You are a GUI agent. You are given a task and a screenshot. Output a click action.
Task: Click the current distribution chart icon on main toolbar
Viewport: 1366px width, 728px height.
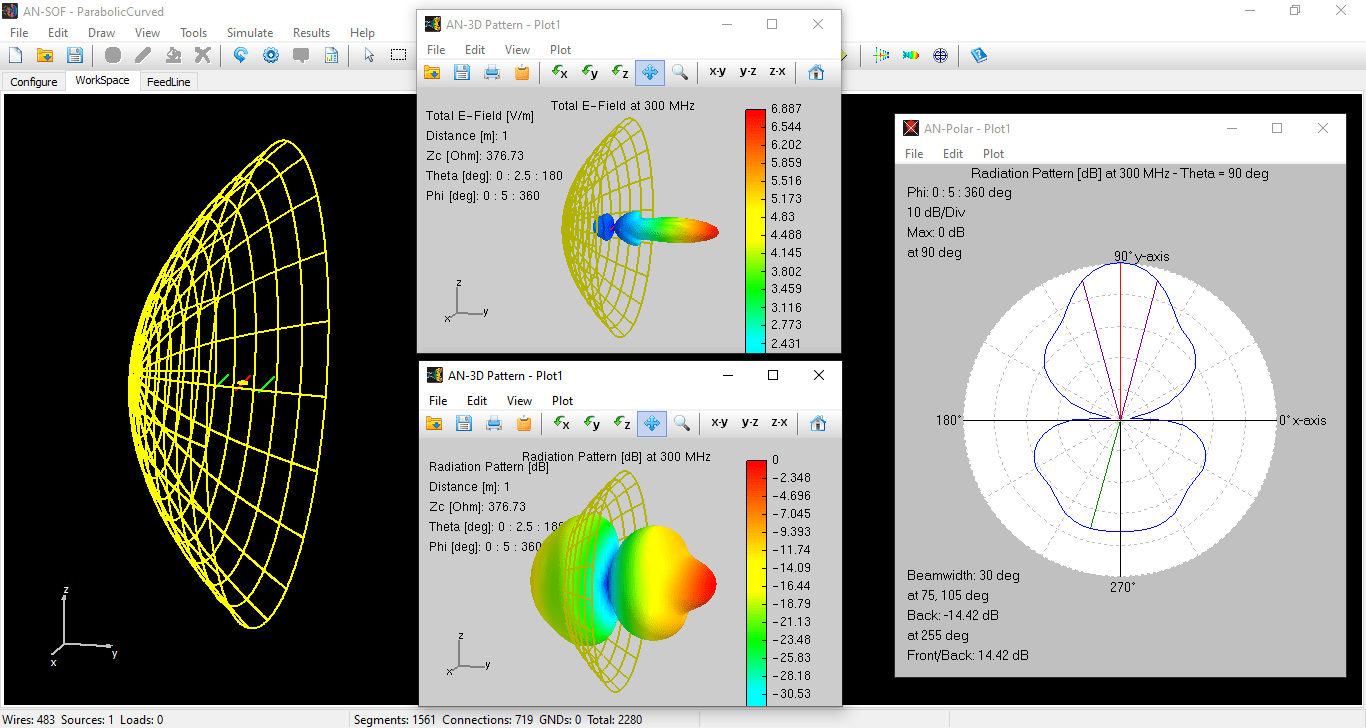(x=880, y=55)
